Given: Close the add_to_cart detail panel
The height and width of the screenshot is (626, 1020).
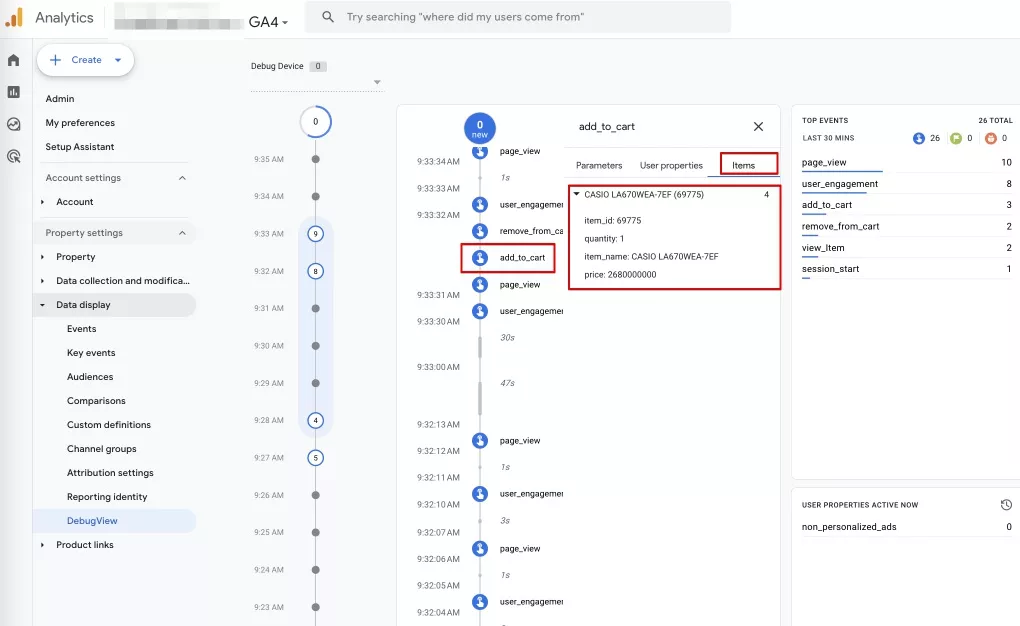Looking at the screenshot, I should click(758, 127).
